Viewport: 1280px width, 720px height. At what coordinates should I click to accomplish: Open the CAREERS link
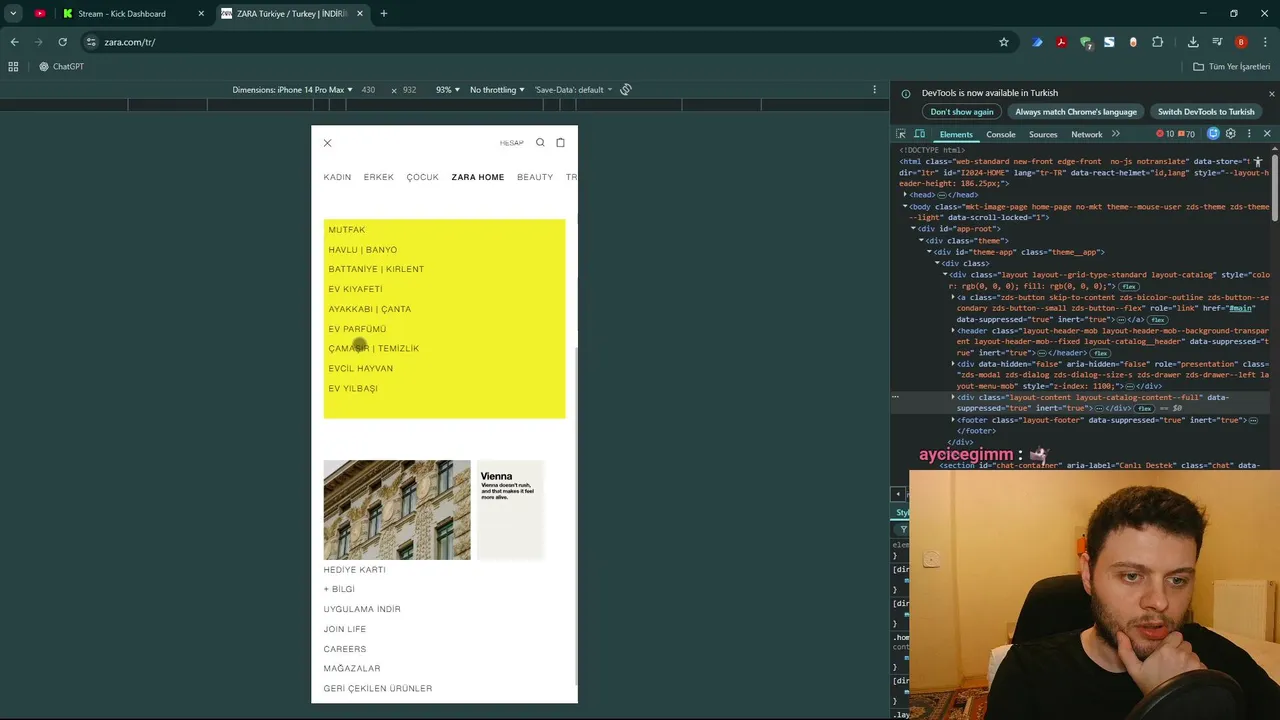(345, 649)
